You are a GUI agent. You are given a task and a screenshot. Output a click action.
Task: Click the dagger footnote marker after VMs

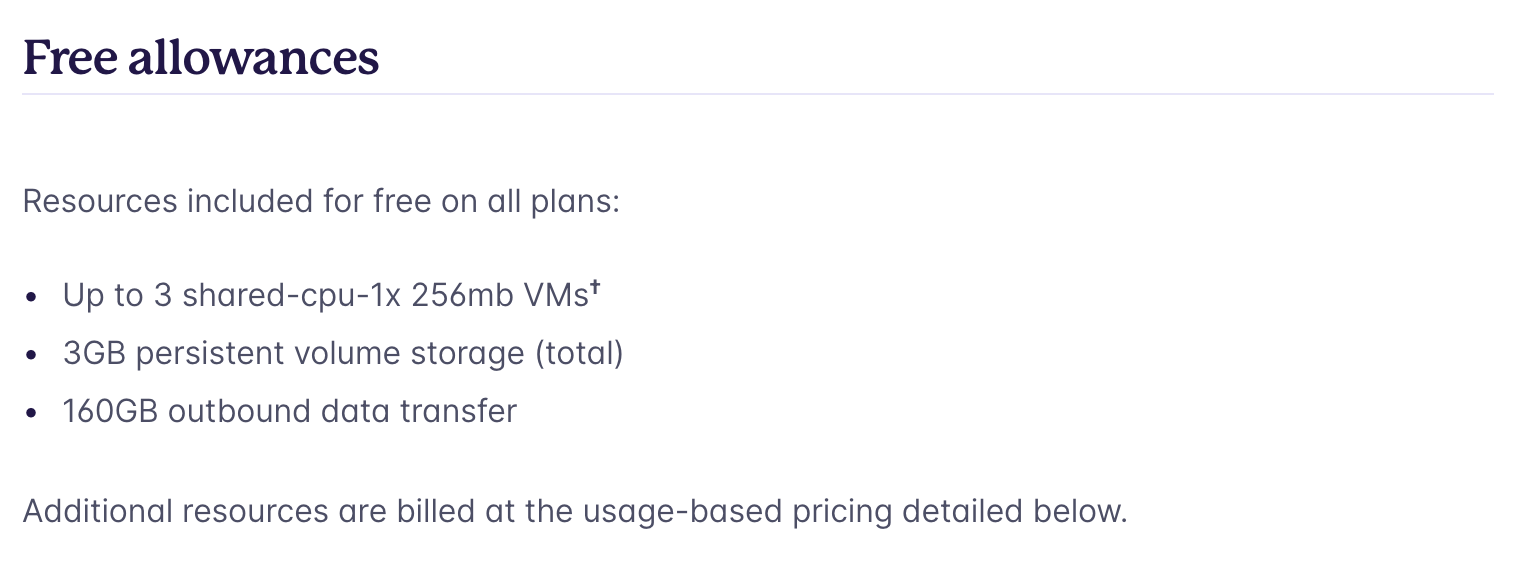pyautogui.click(x=594, y=288)
